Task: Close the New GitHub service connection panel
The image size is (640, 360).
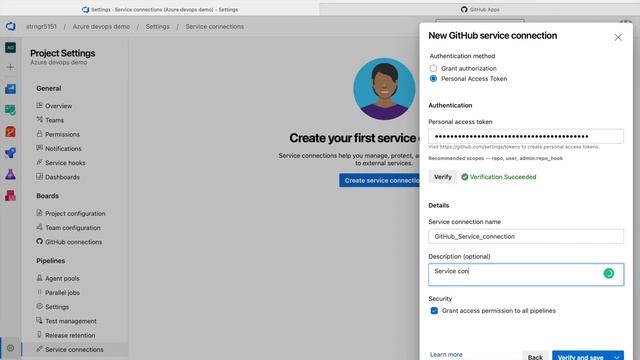Action: pos(618,38)
